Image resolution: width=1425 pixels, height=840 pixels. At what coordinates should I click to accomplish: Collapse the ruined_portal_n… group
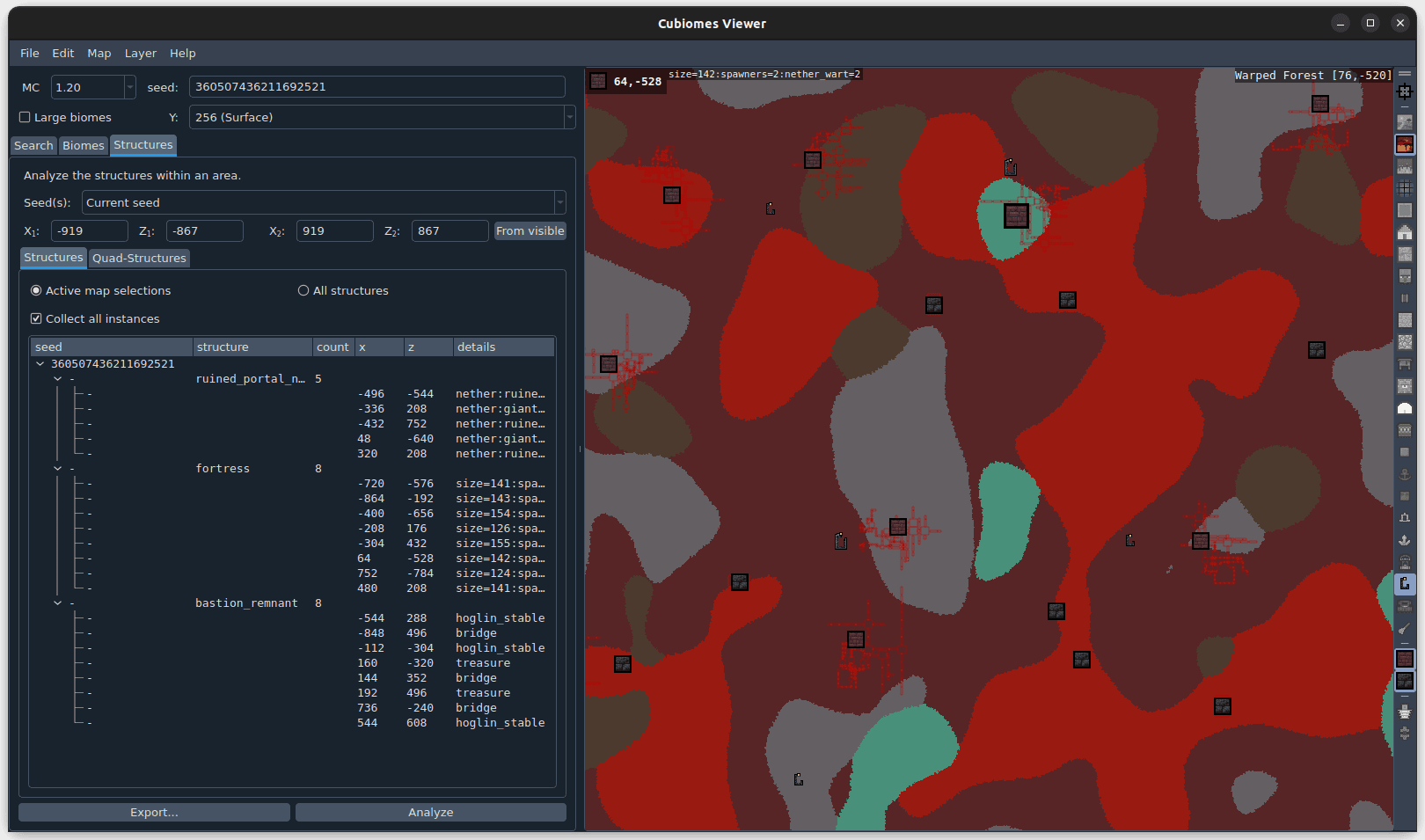58,378
